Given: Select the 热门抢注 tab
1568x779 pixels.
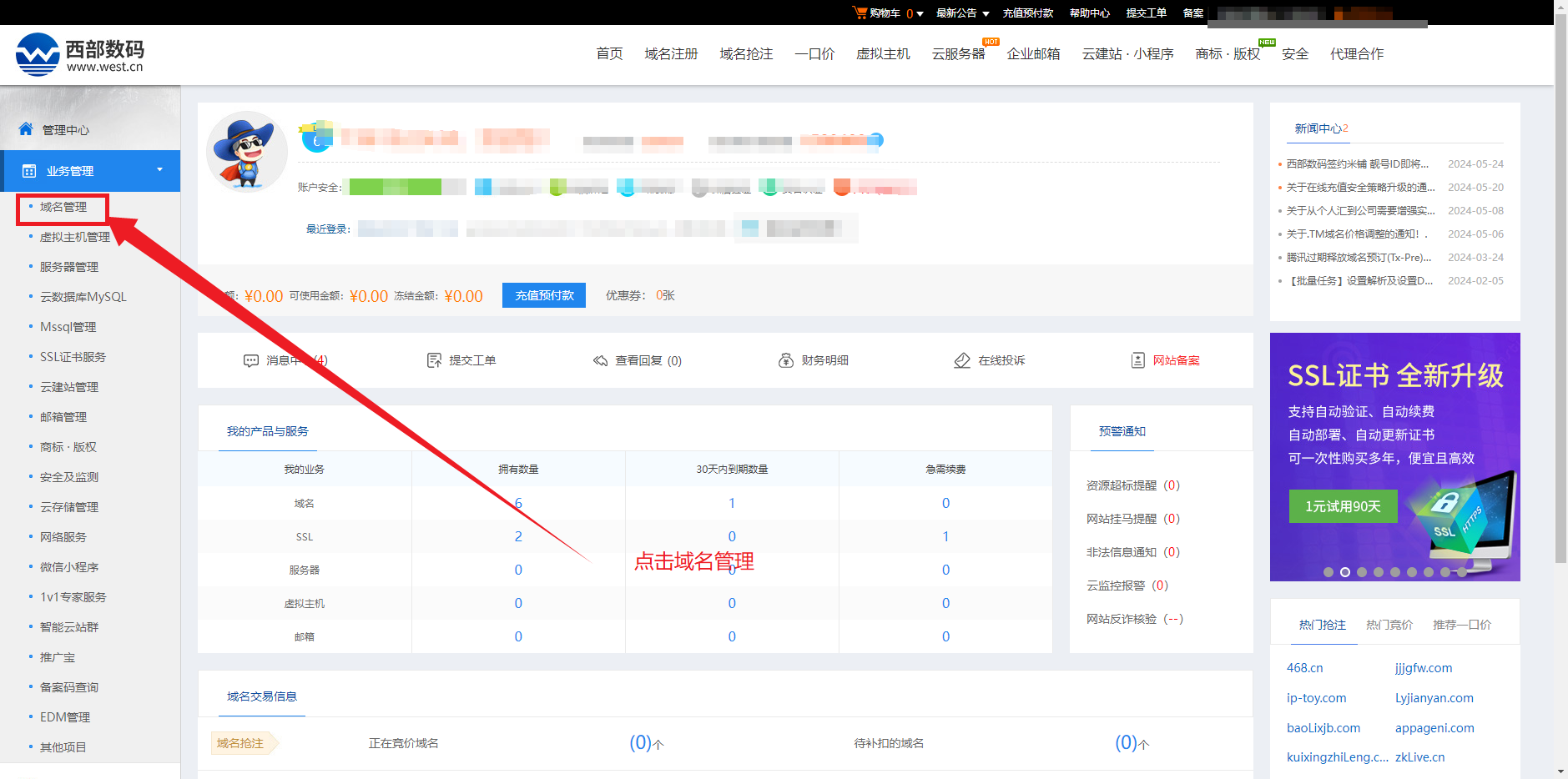Looking at the screenshot, I should click(x=1323, y=625).
